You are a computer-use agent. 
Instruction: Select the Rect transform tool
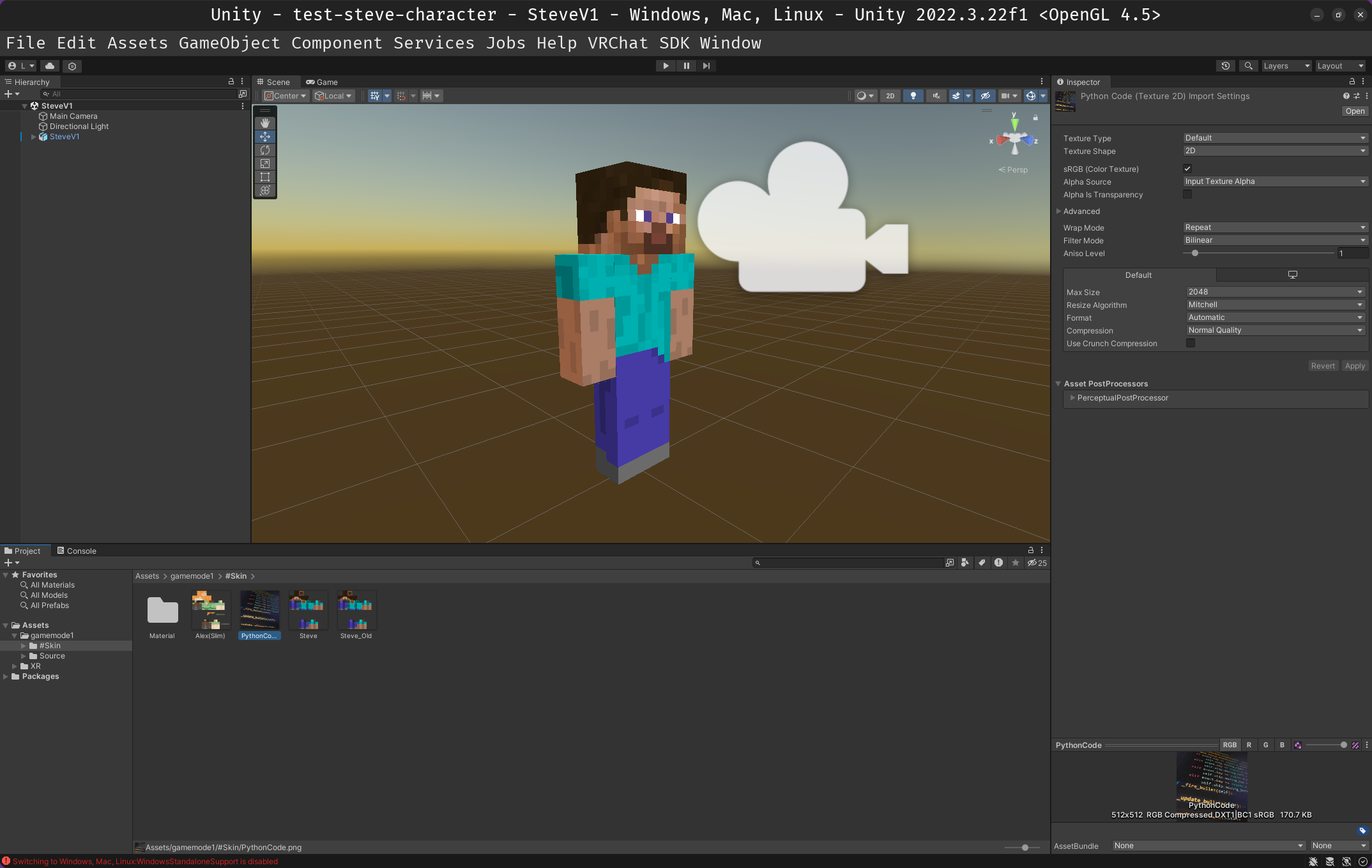tap(265, 177)
